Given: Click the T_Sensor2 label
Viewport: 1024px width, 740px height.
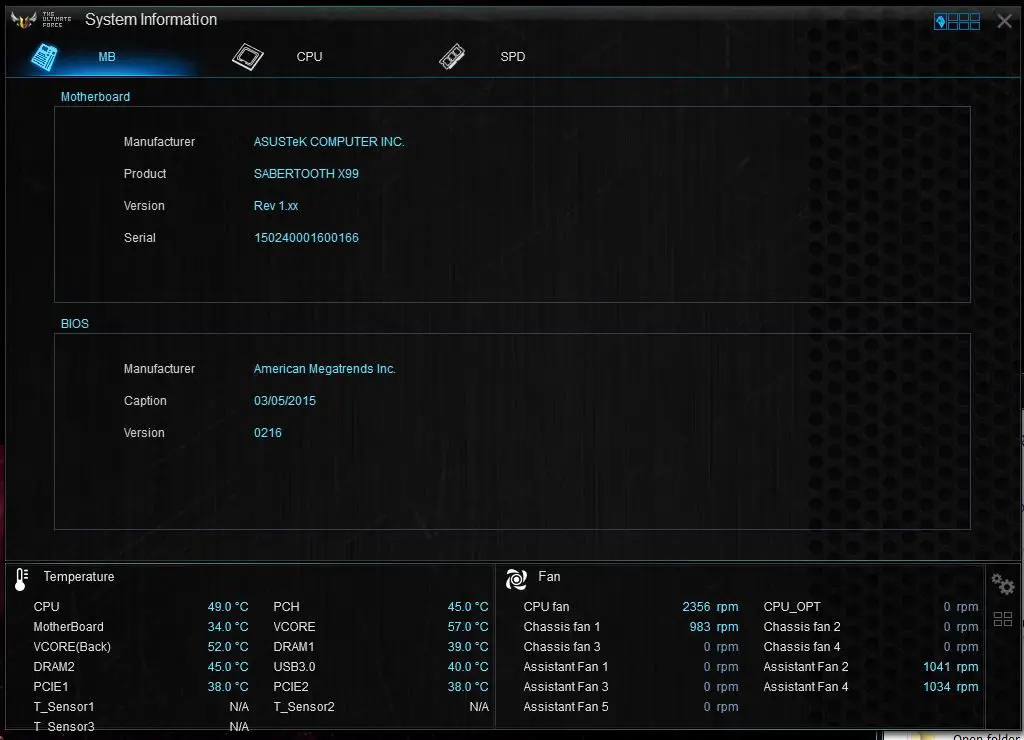Looking at the screenshot, I should [x=304, y=707].
